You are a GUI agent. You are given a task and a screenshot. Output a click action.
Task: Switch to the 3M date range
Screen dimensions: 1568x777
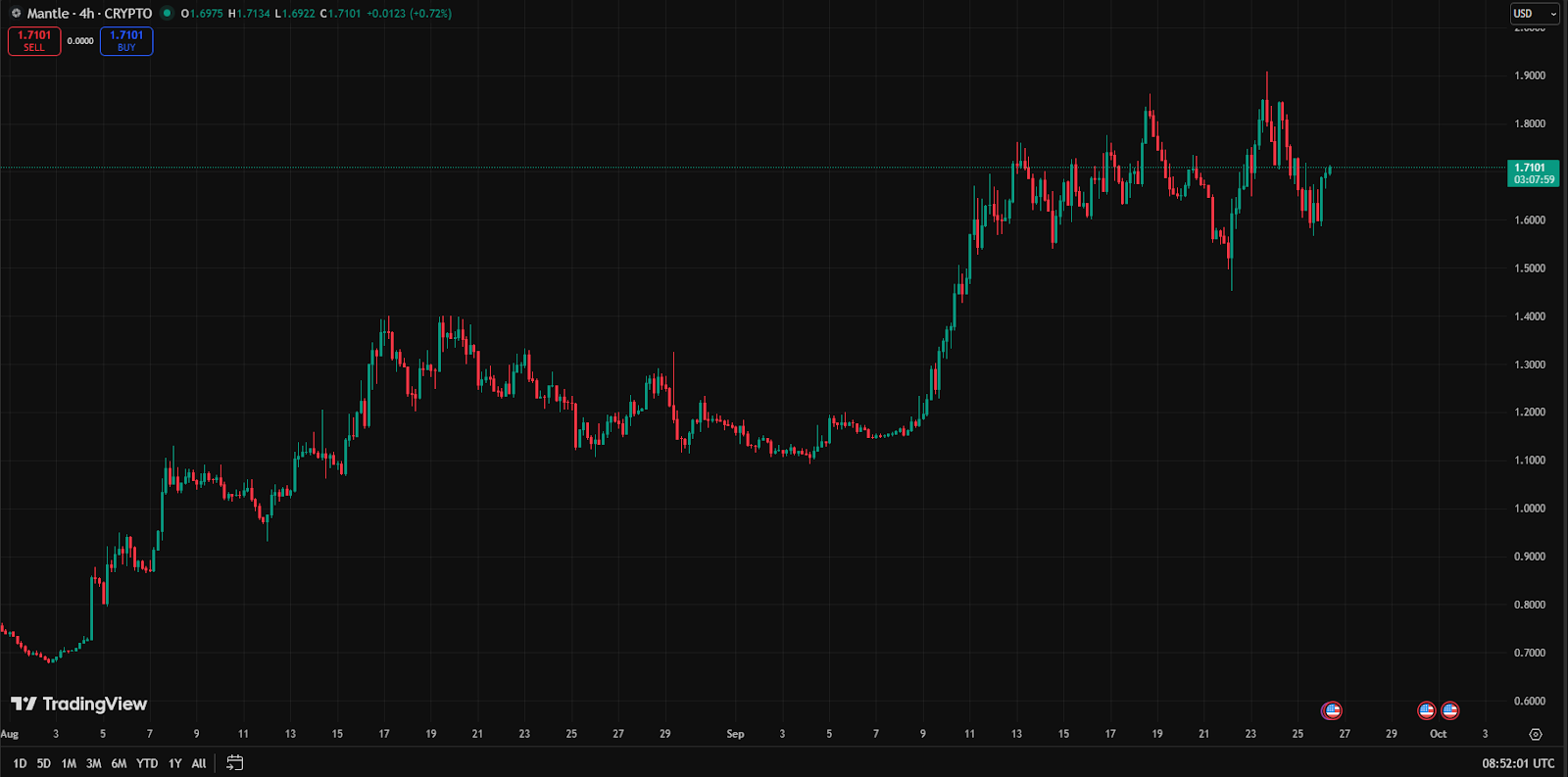(93, 763)
